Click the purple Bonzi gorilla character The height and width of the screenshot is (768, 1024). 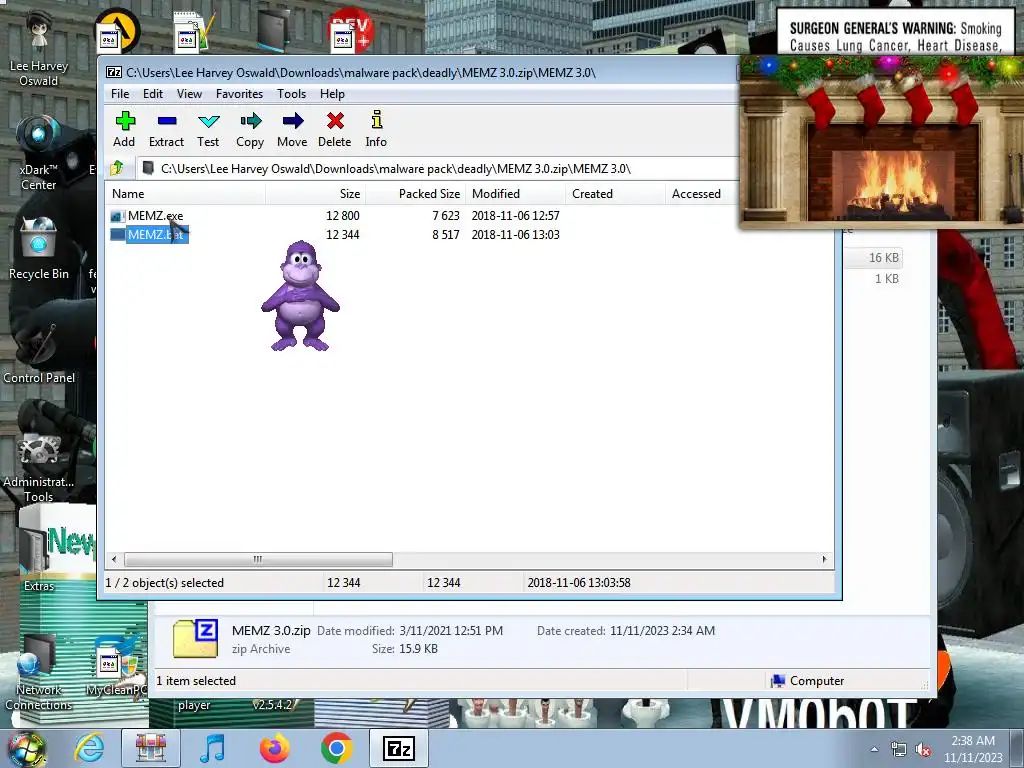coord(300,296)
